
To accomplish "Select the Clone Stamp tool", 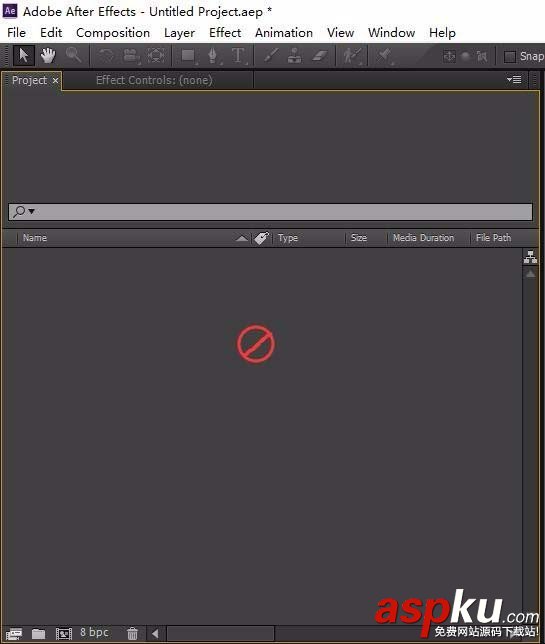I will pos(294,55).
